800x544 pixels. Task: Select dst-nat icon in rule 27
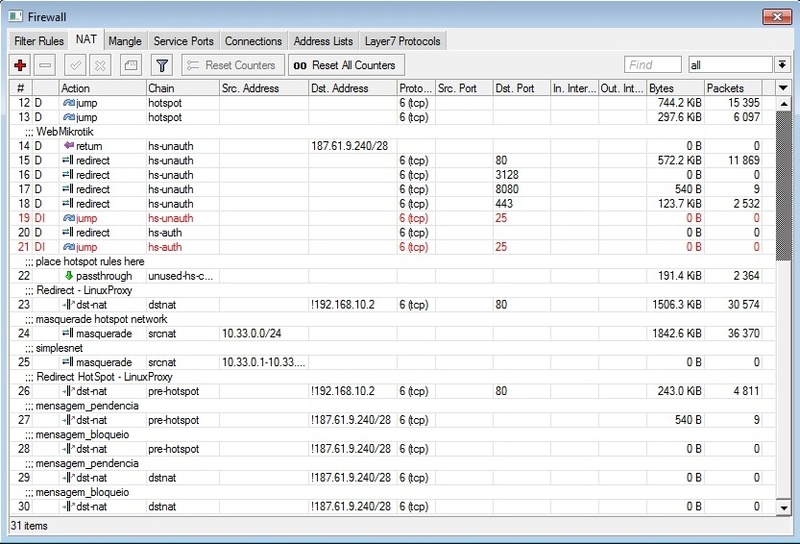click(x=68, y=420)
